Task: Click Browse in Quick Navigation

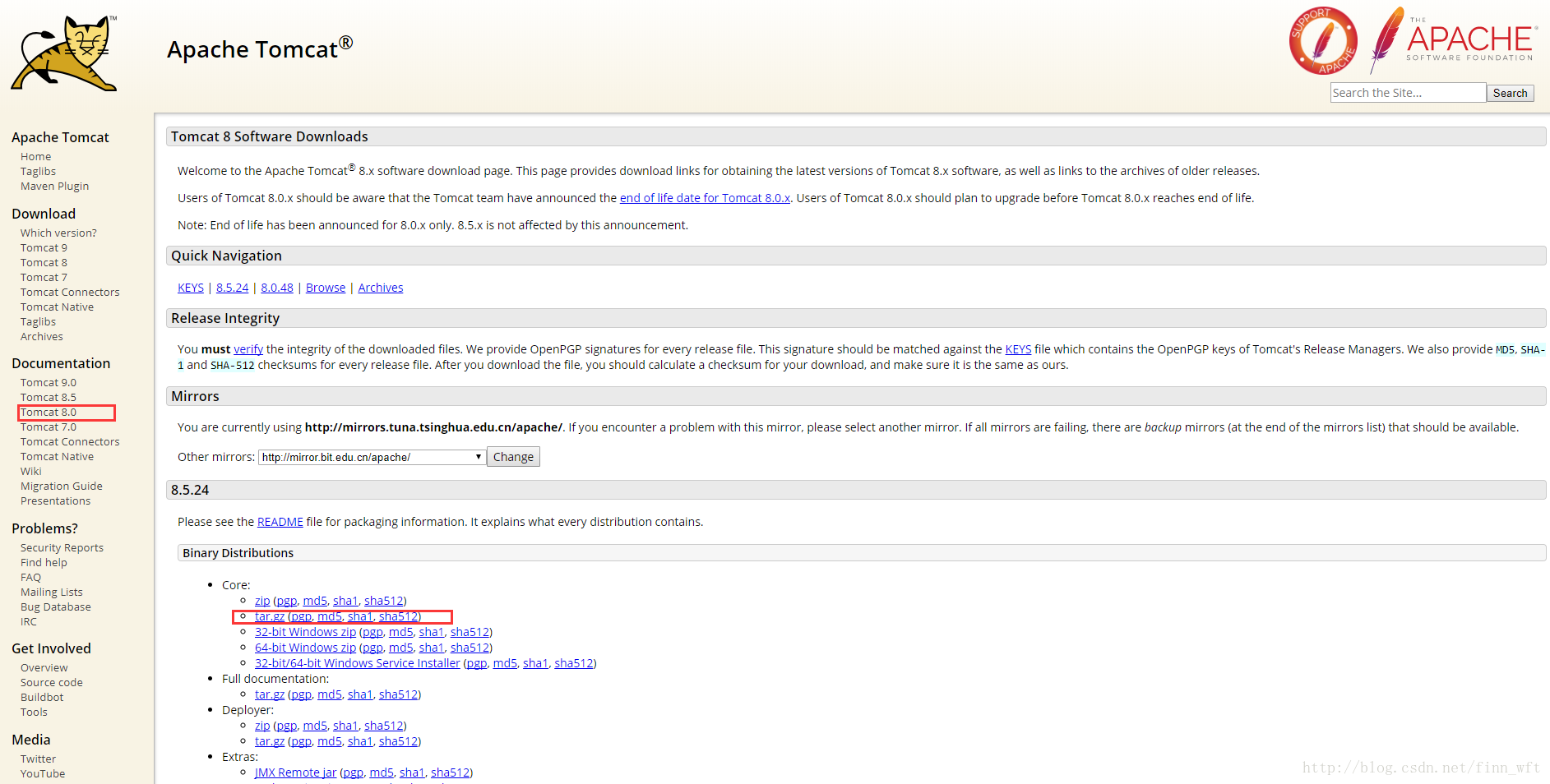Action: point(326,288)
